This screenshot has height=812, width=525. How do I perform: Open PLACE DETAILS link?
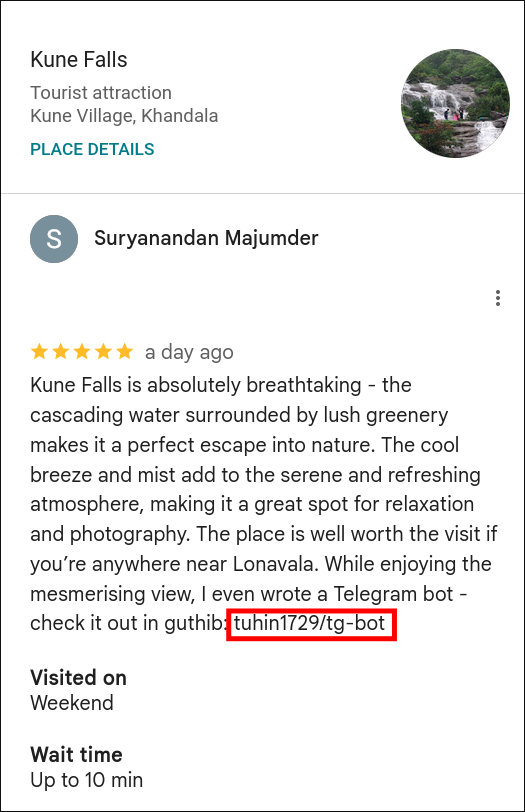92,149
